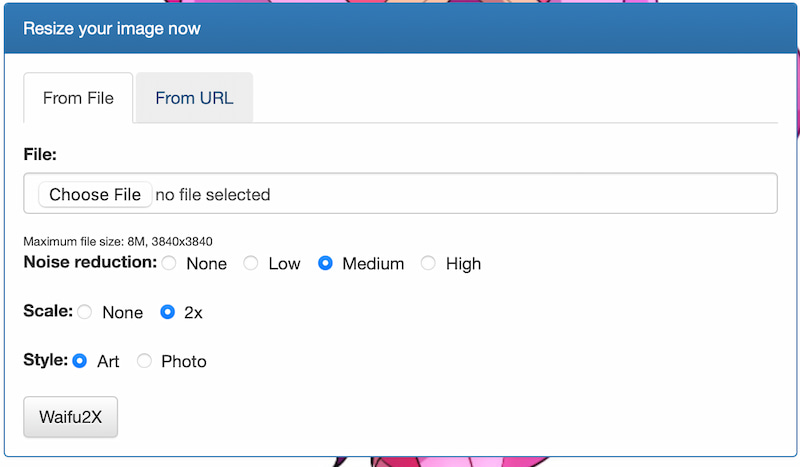Click the Choose File button

[x=95, y=194]
